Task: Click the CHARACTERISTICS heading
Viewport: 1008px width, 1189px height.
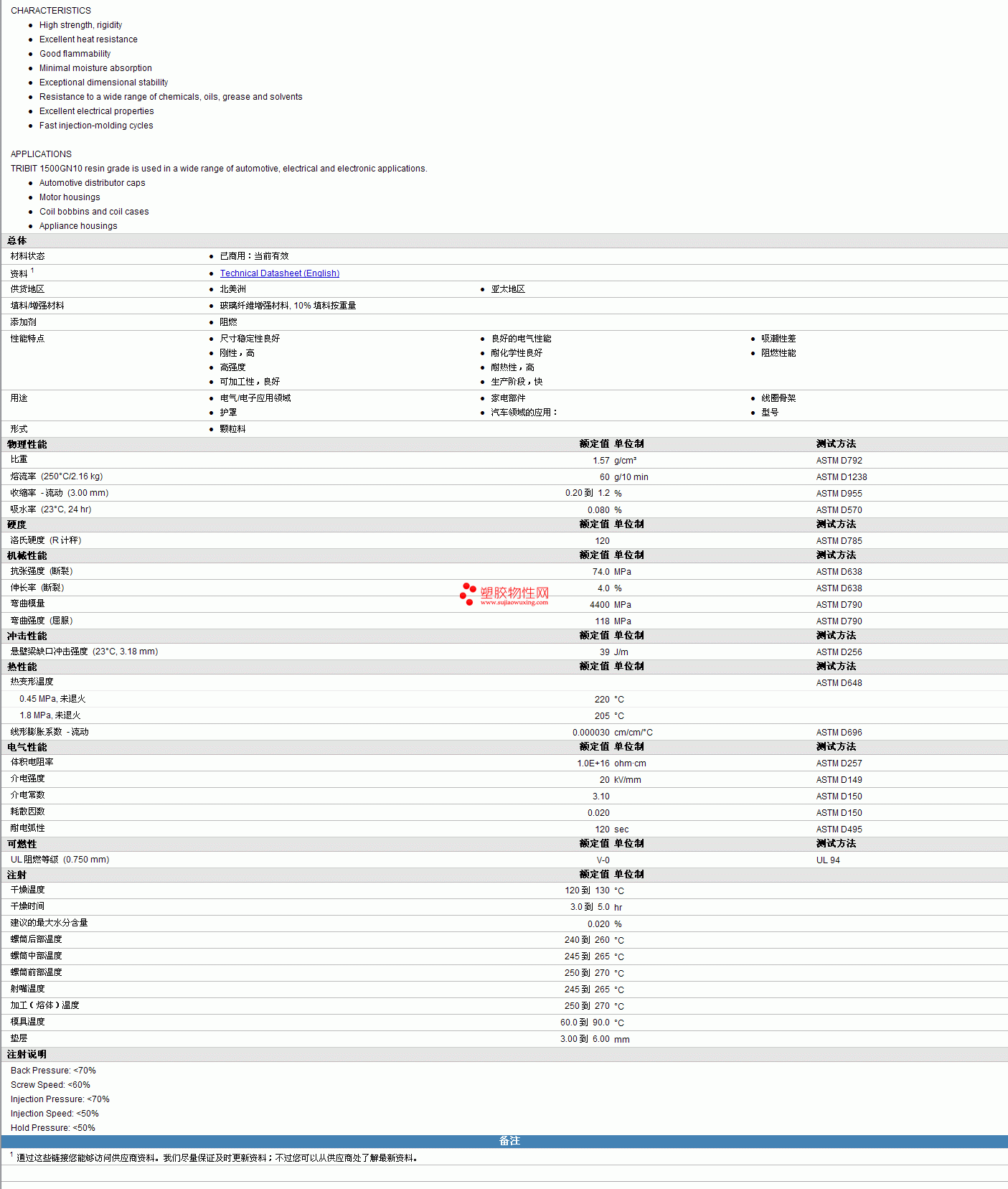Action: click(51, 11)
